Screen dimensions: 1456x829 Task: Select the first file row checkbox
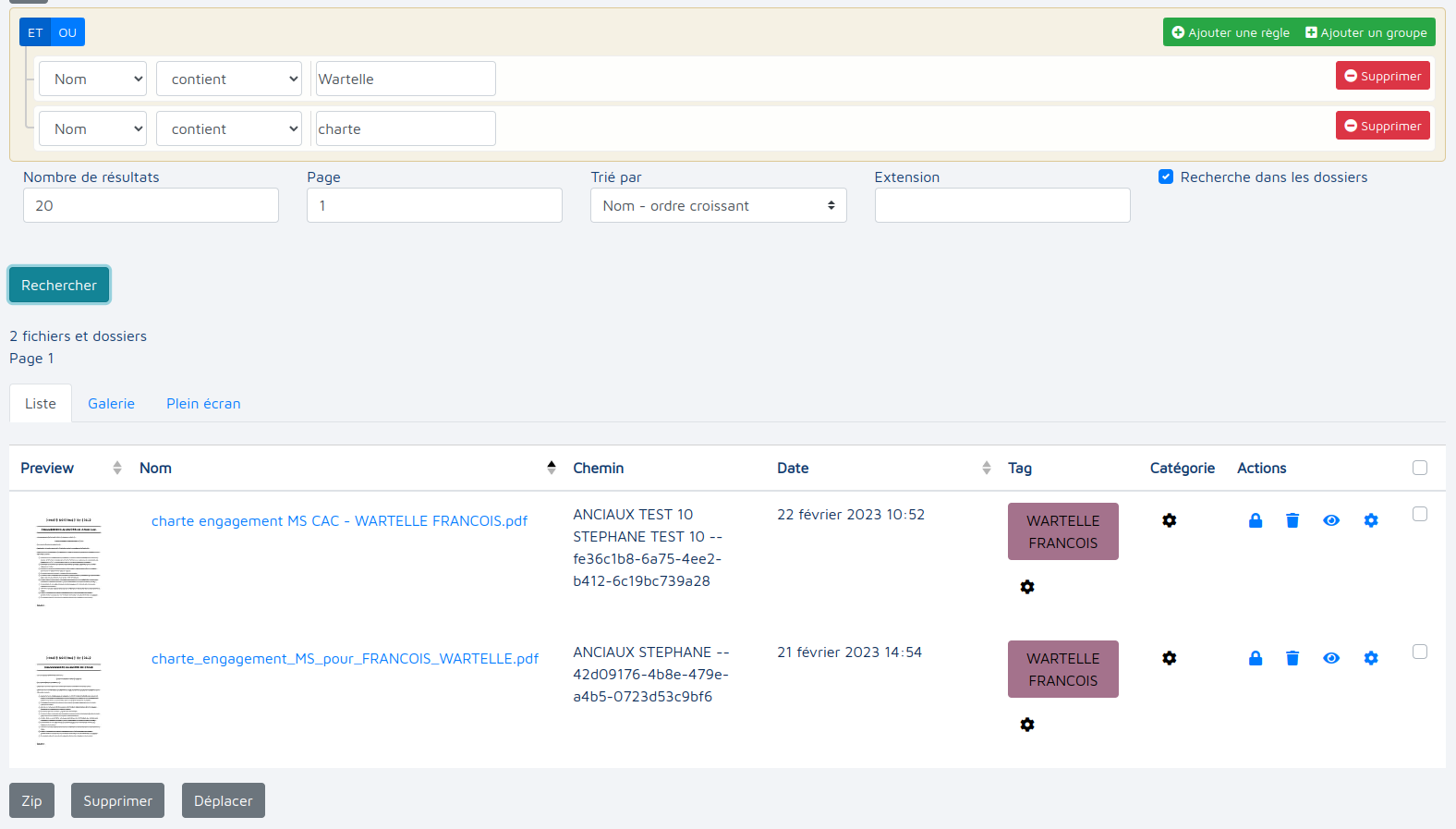coord(1420,514)
